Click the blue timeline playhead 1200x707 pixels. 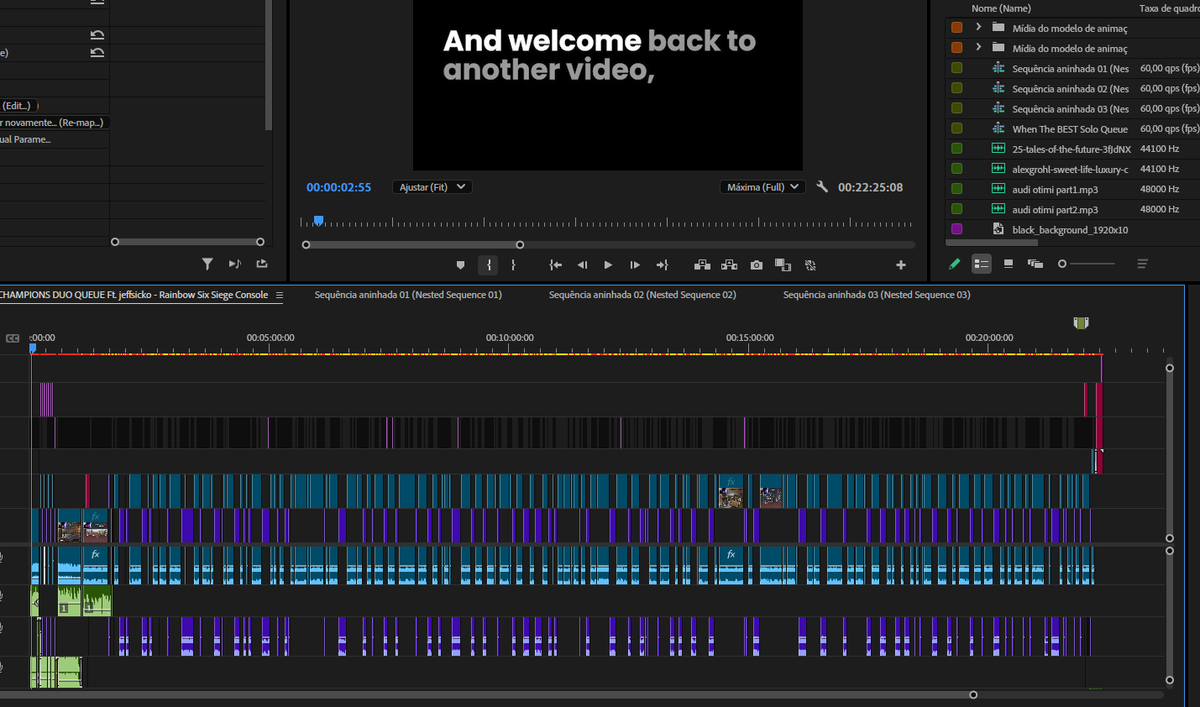tap(32, 347)
